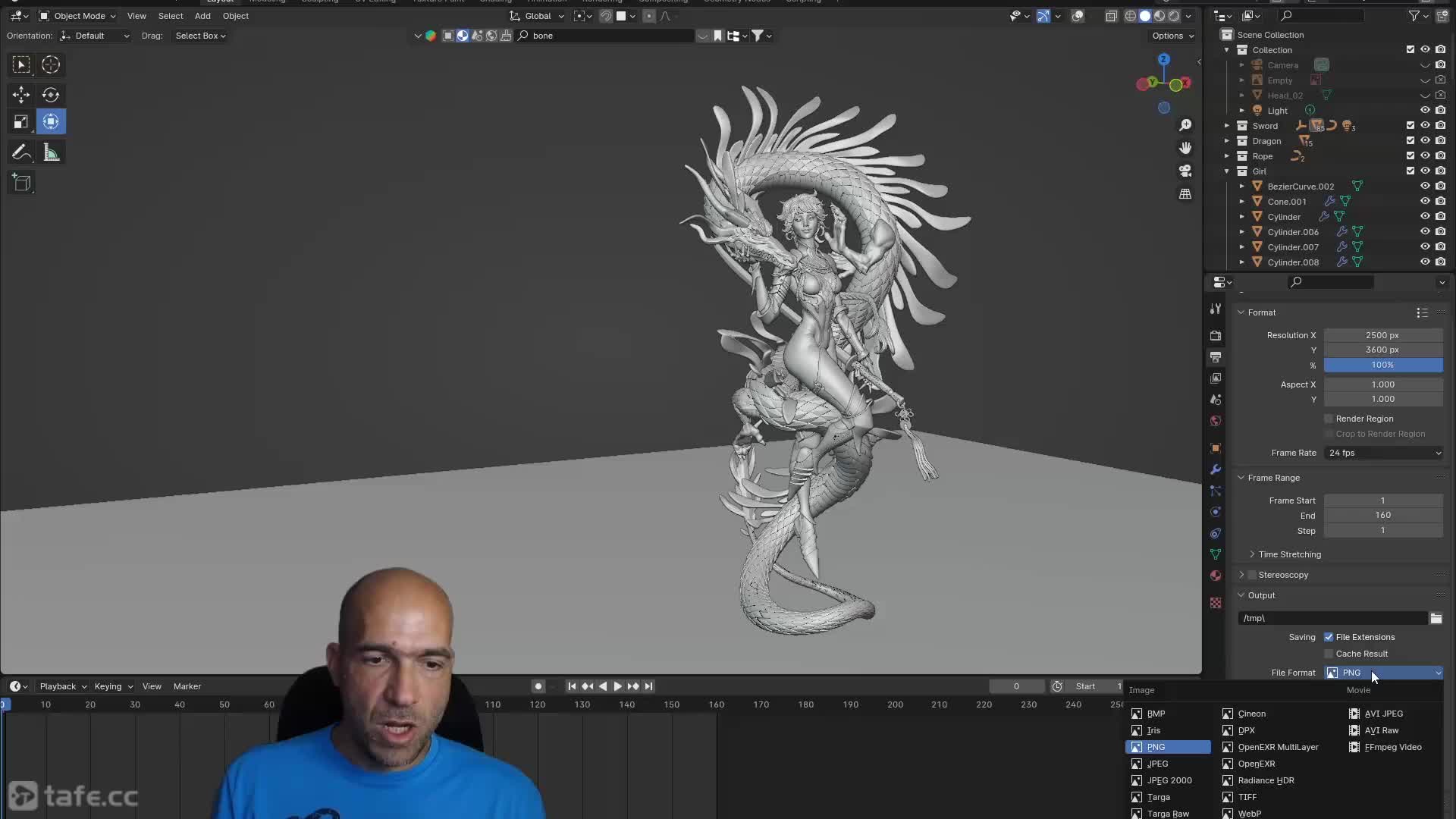Click the zoom viewport icon

click(1185, 125)
